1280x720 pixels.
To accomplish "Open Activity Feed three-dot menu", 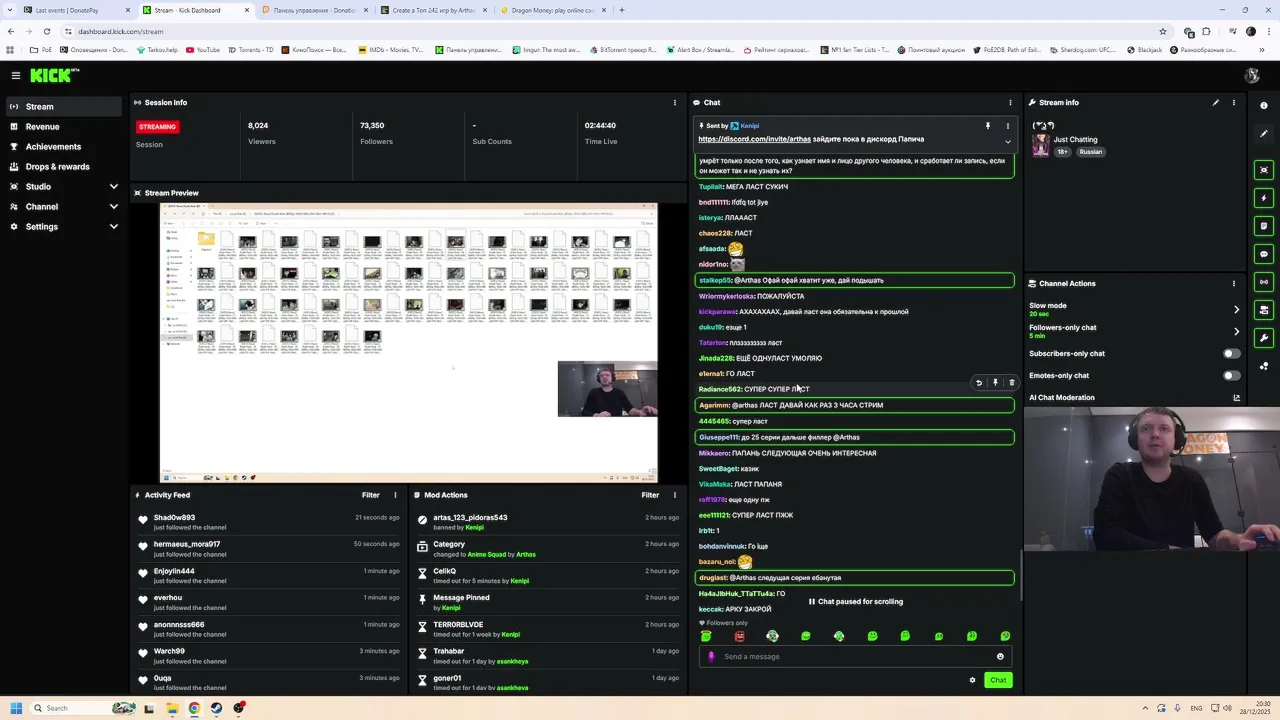I will 395,495.
